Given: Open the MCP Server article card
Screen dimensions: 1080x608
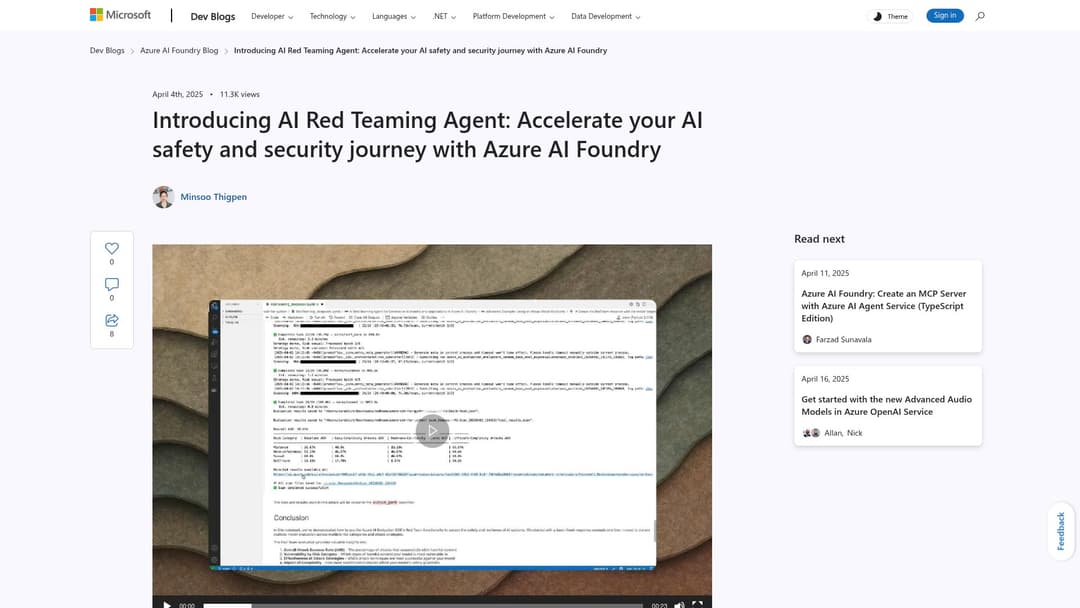Looking at the screenshot, I should click(x=888, y=306).
